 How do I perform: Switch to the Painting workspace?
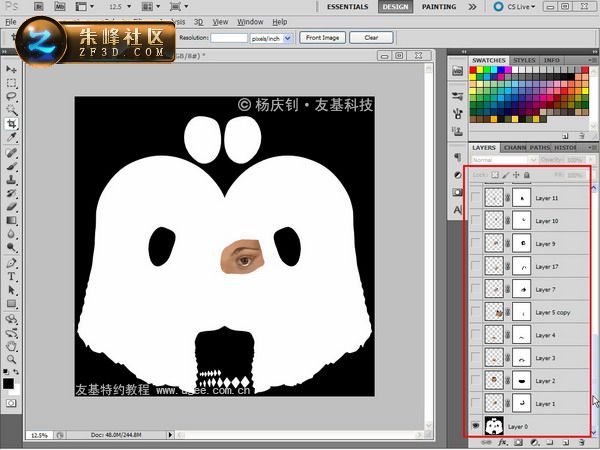tap(439, 7)
